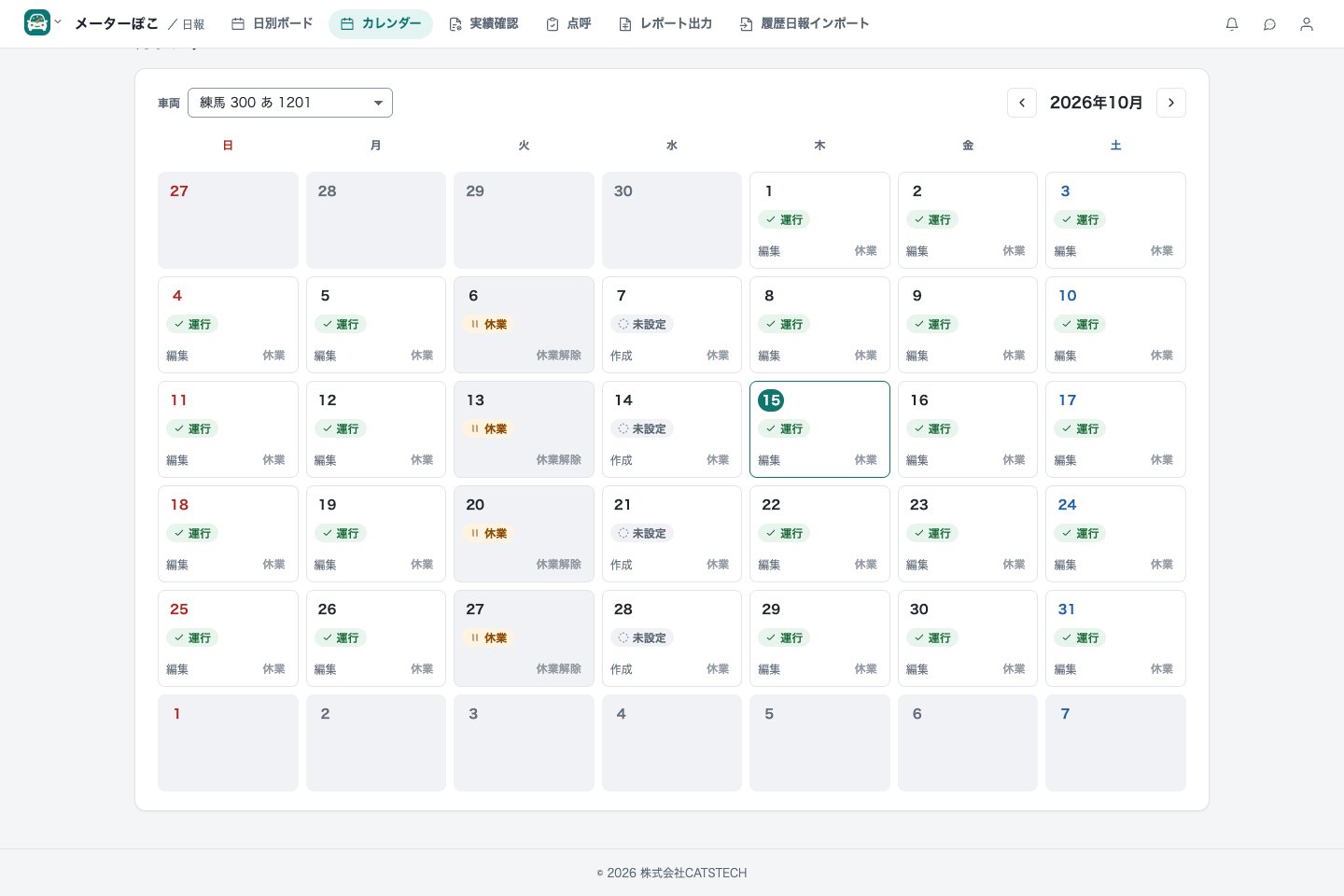Click 休業 on October 25
This screenshot has width=1344, height=896.
(273, 669)
